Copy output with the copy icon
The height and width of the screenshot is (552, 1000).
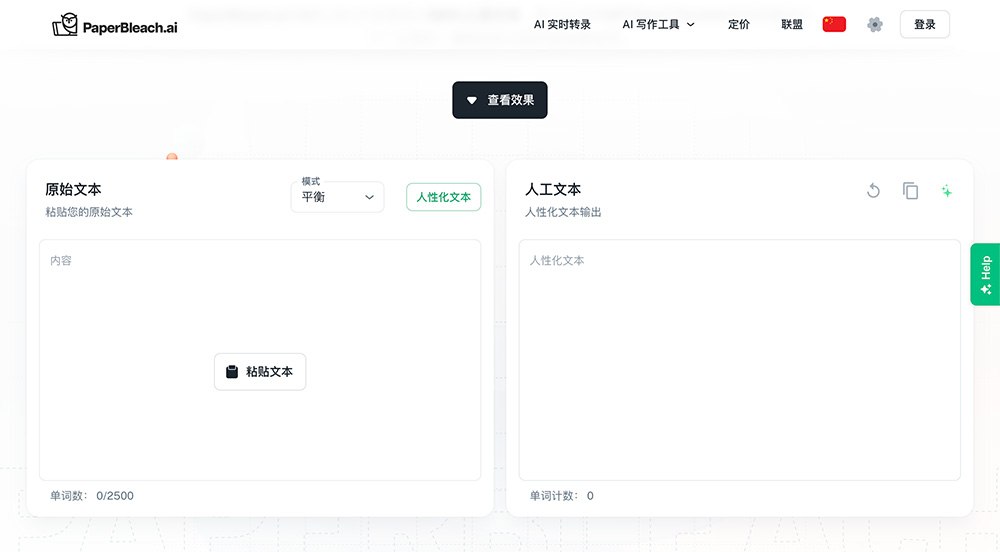[x=910, y=191]
